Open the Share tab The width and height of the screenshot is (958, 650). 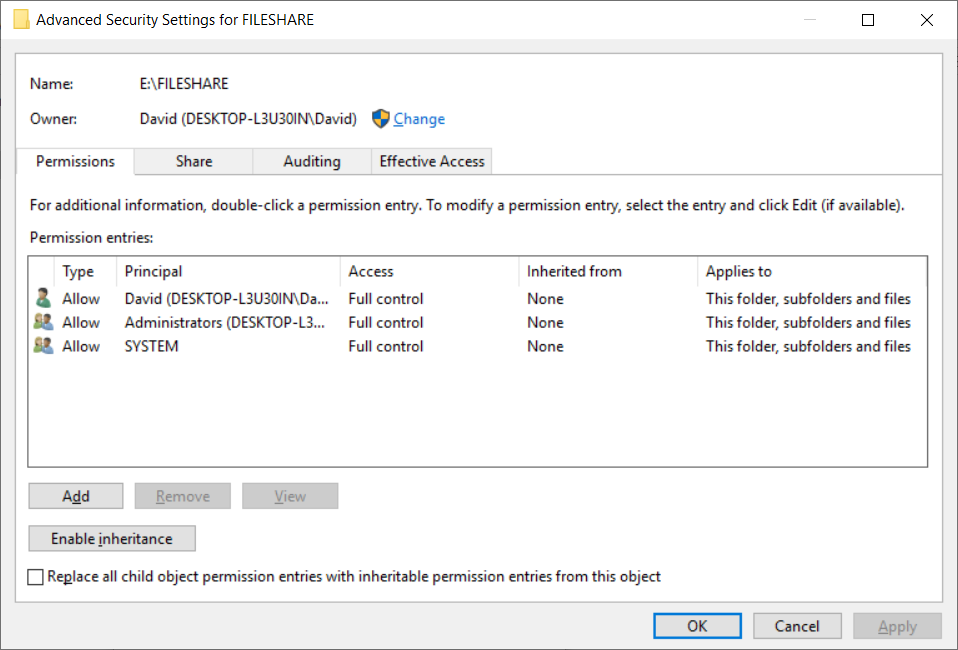194,161
